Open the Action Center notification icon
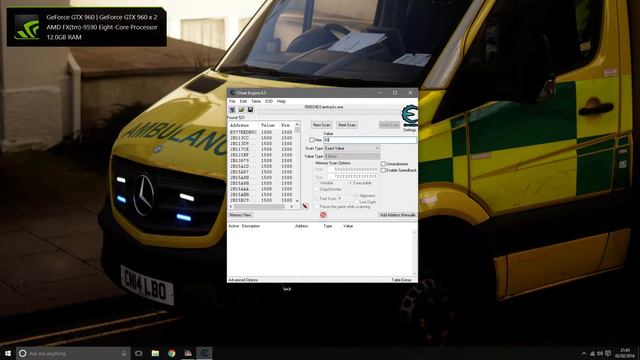This screenshot has height=360, width=640. (x=608, y=353)
